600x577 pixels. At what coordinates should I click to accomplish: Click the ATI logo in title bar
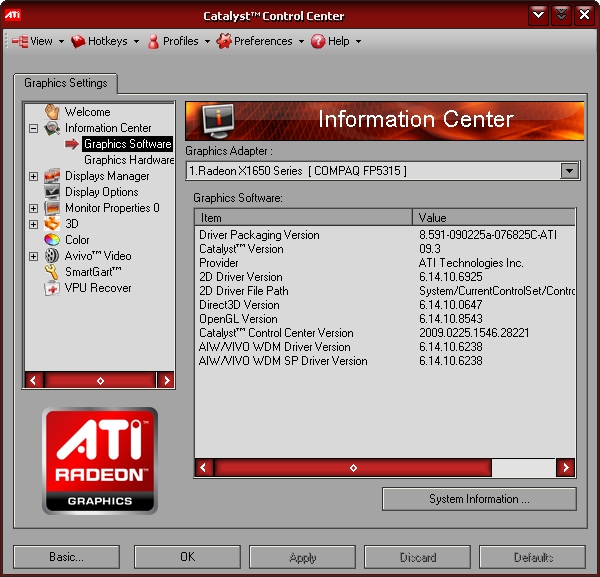click(x=12, y=15)
